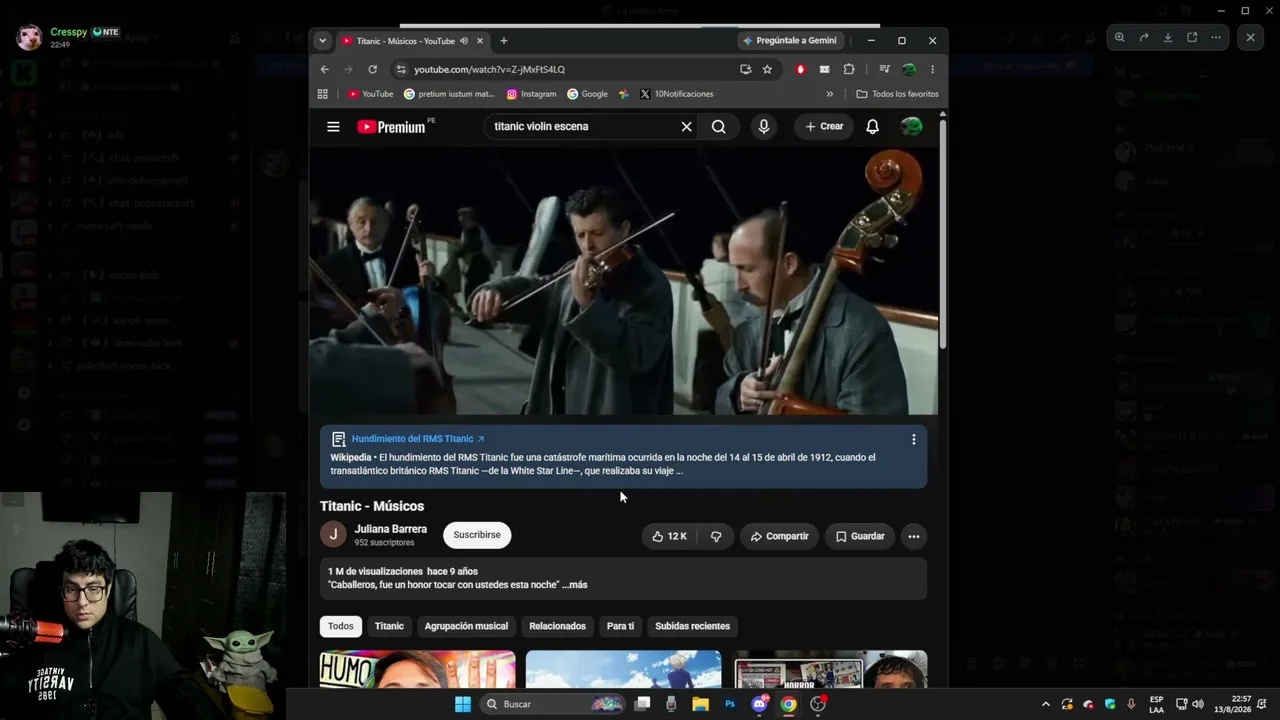Open Hundimiento del RMS Titanic link
Screen dimensions: 1280x720
pyautogui.click(x=418, y=439)
